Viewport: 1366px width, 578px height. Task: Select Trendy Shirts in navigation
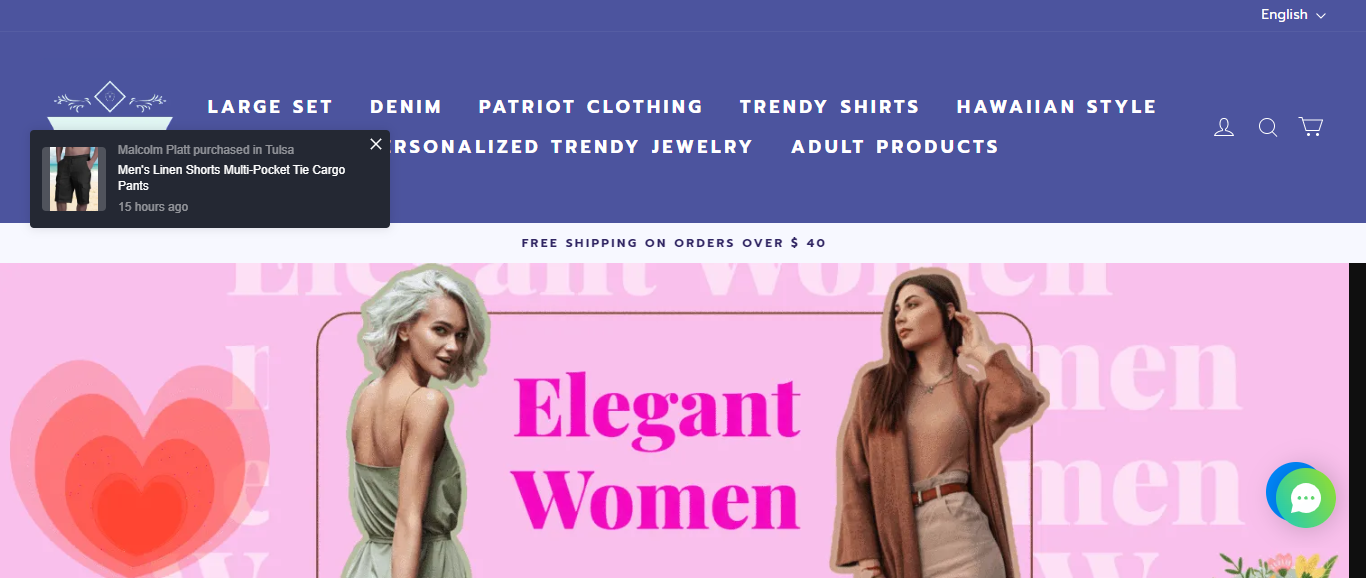(x=830, y=107)
